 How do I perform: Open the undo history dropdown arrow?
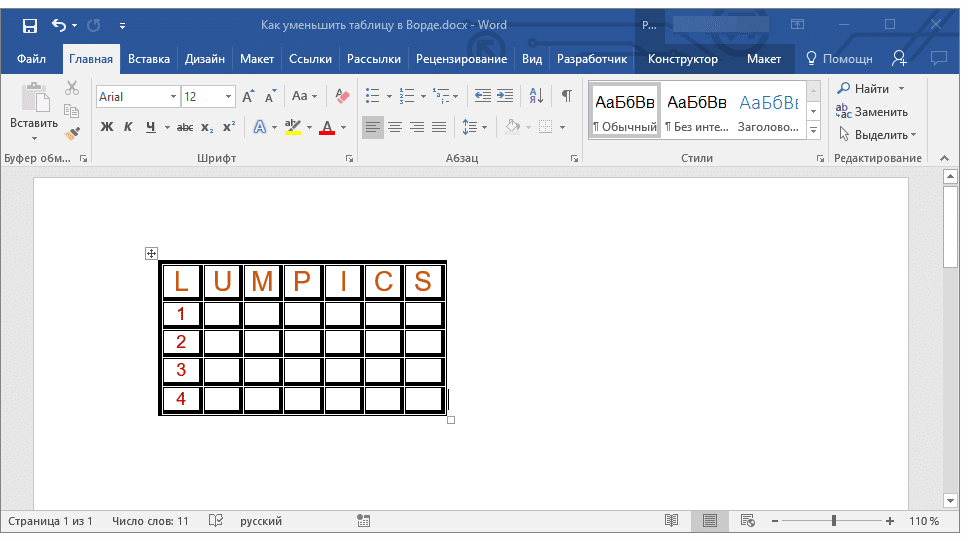click(x=75, y=25)
